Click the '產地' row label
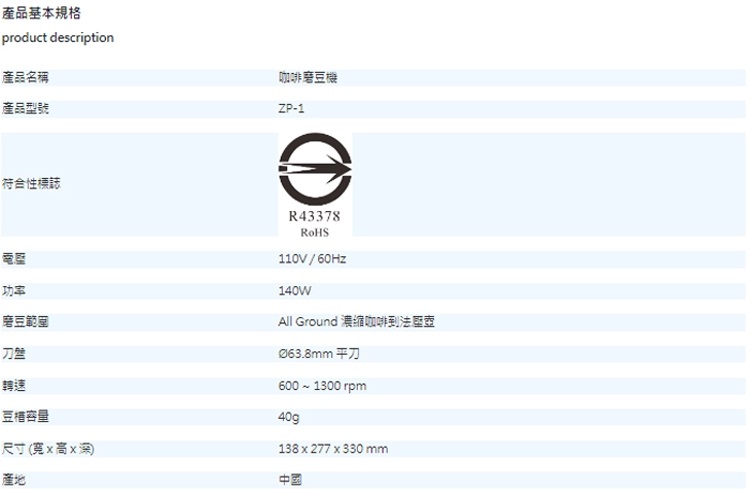This screenshot has height=489, width=750. coord(13,479)
